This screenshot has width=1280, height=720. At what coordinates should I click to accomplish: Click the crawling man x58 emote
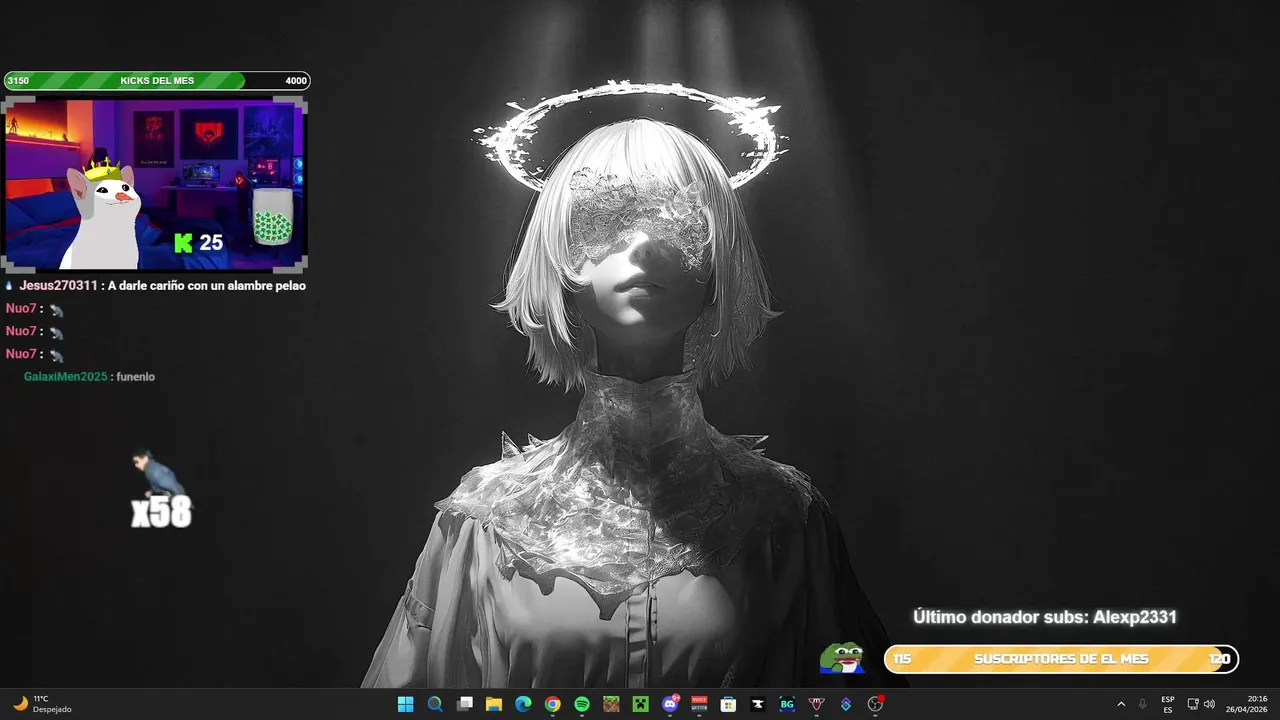[x=160, y=489]
